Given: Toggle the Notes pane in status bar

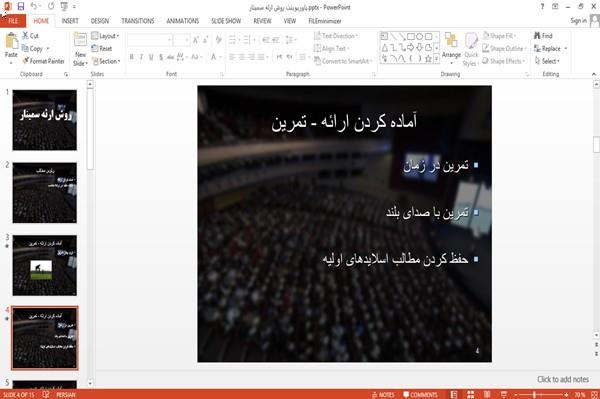Looking at the screenshot, I should click(383, 394).
